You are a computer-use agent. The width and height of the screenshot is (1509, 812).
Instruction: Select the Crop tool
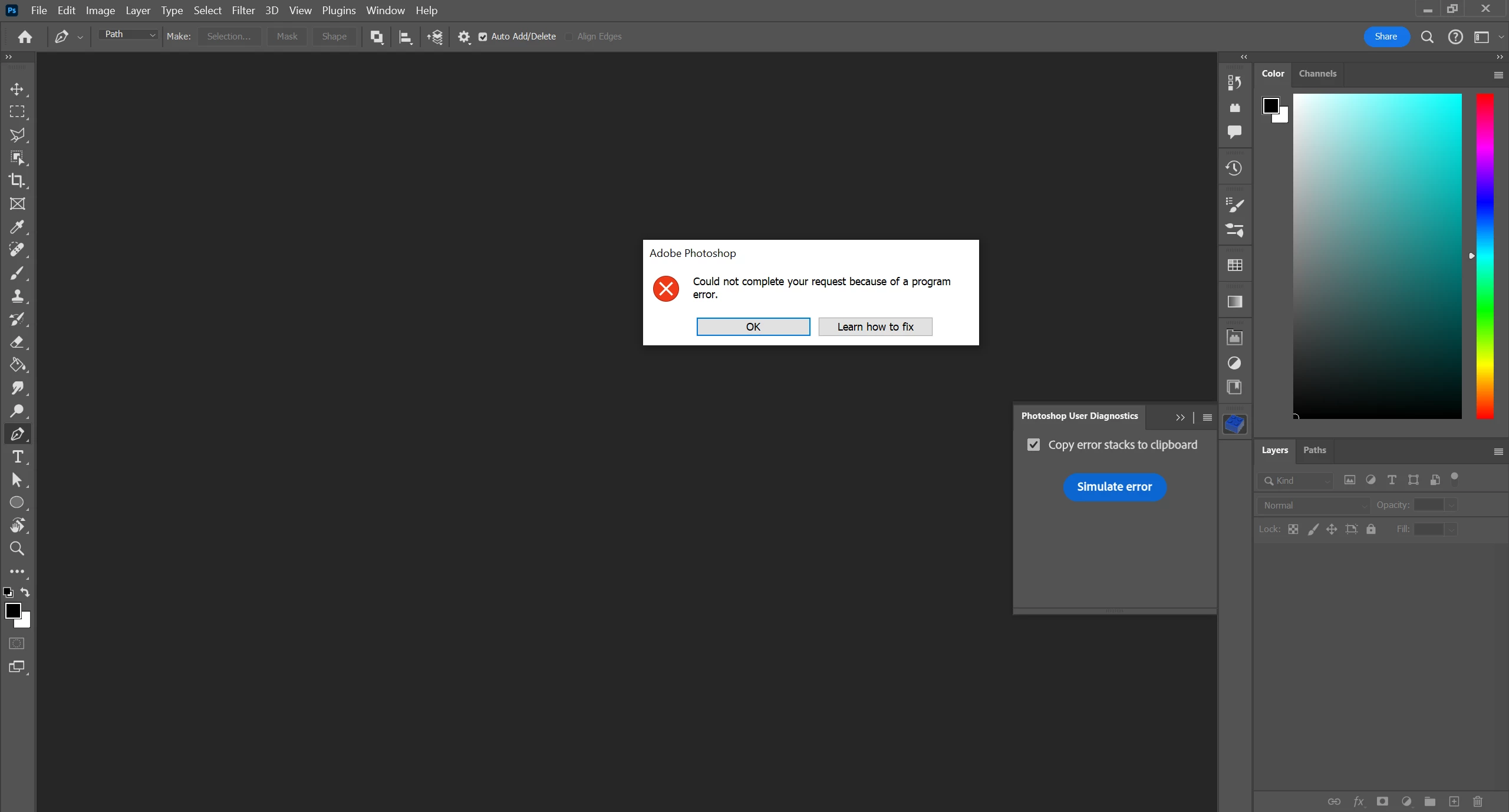17,180
